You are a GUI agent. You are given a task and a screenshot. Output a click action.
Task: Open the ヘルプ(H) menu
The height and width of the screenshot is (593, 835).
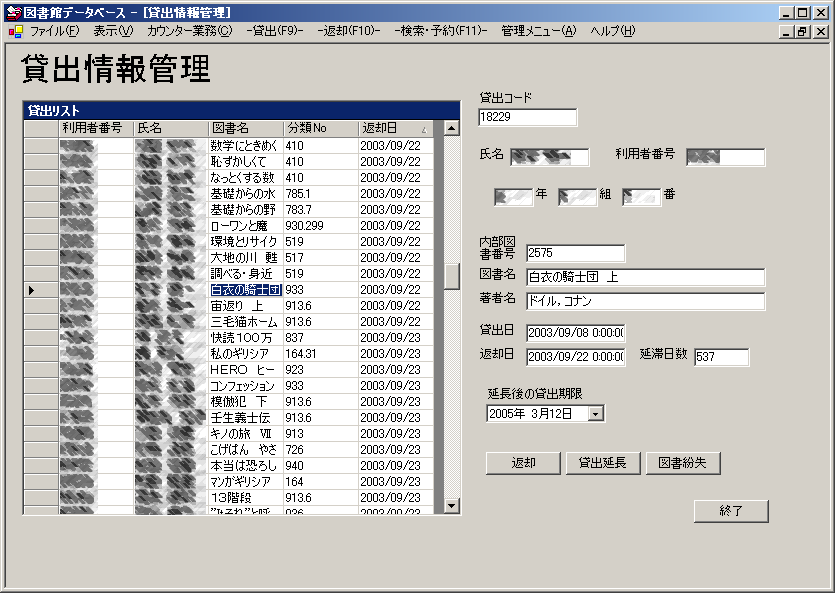tap(613, 31)
